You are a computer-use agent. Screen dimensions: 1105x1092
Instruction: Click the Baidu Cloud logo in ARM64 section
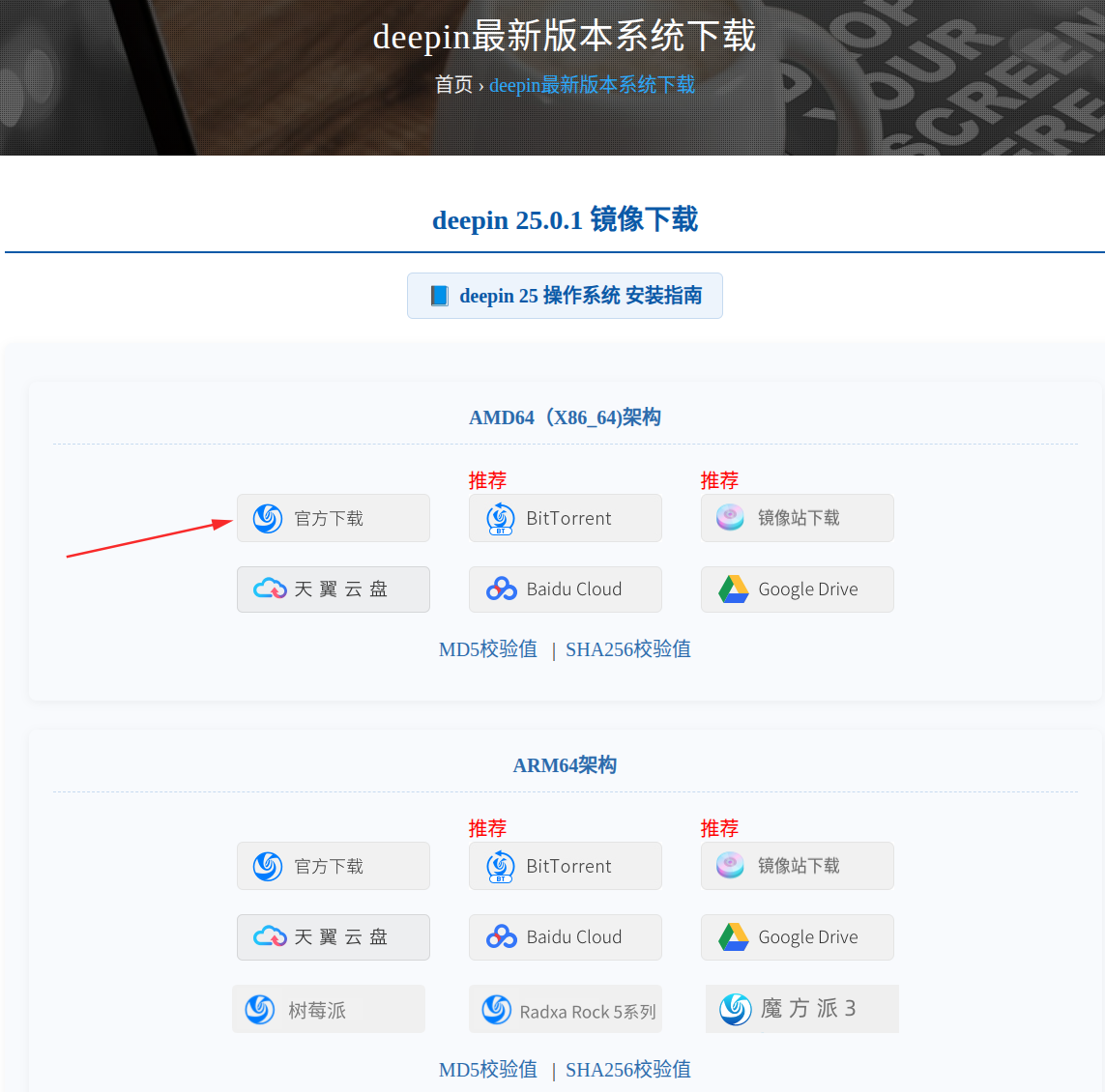(x=502, y=937)
